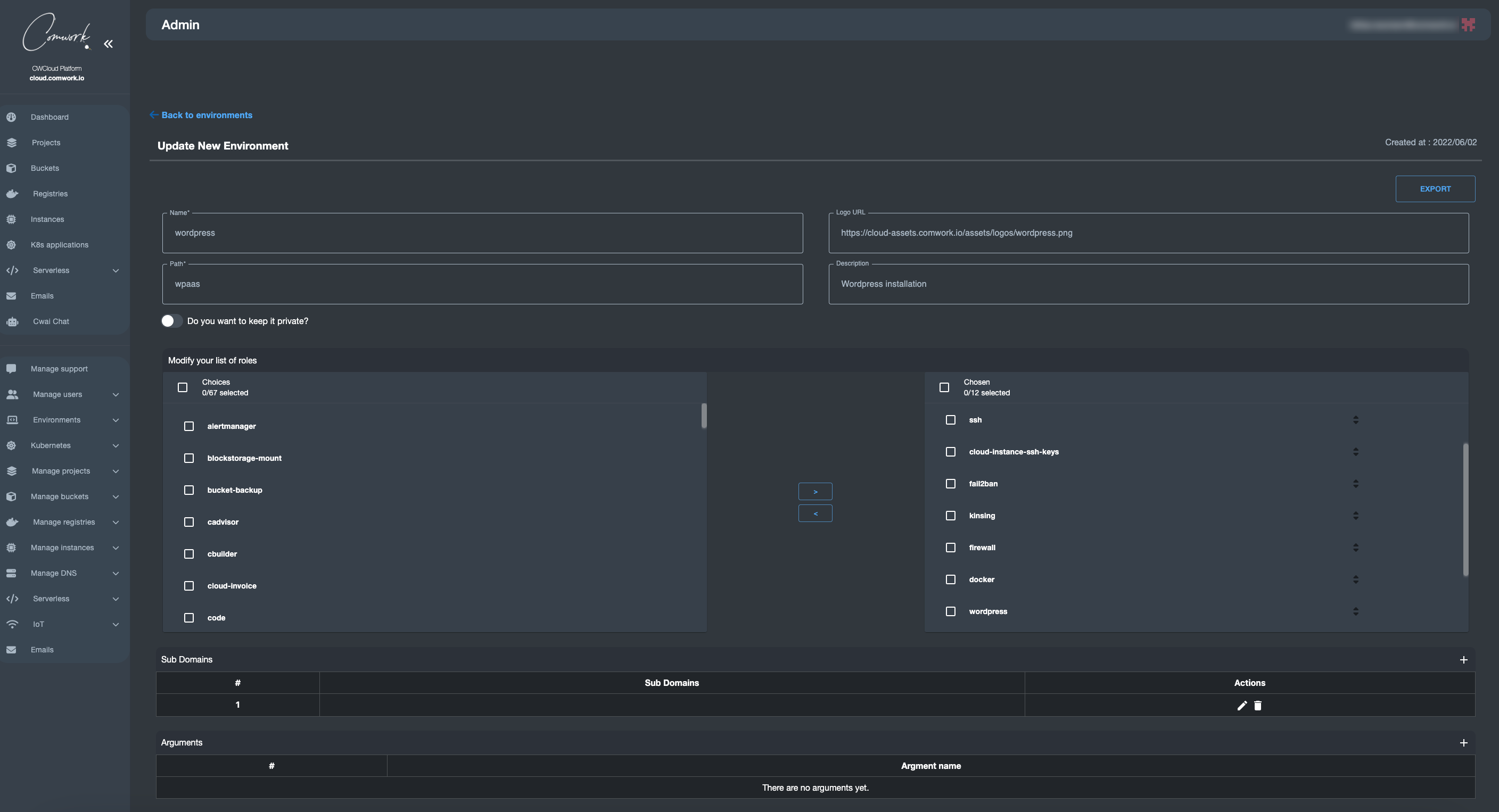
Task: Click the Kubernetes helm wheel icon
Action: pyautogui.click(x=11, y=445)
